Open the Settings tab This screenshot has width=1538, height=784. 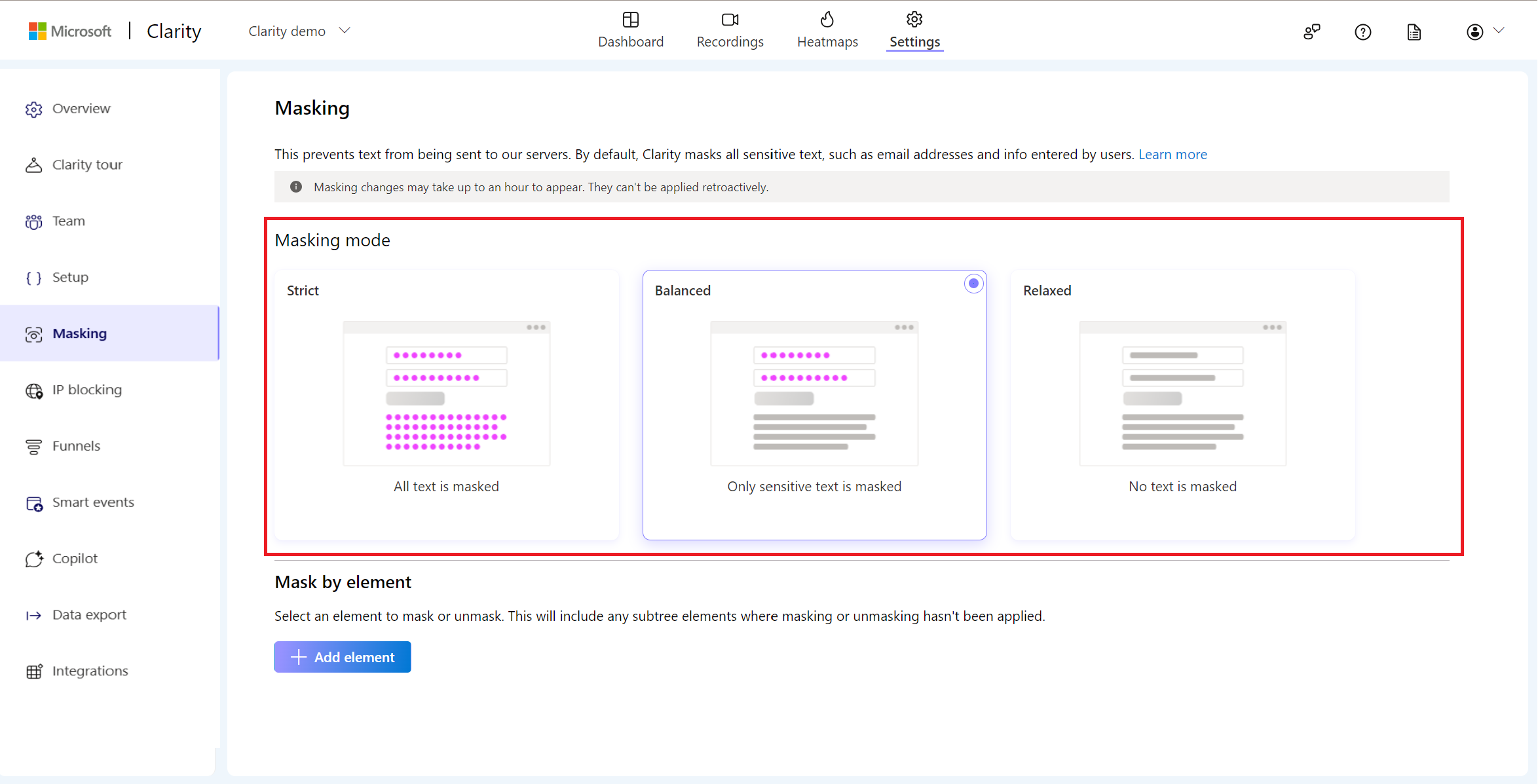914,30
